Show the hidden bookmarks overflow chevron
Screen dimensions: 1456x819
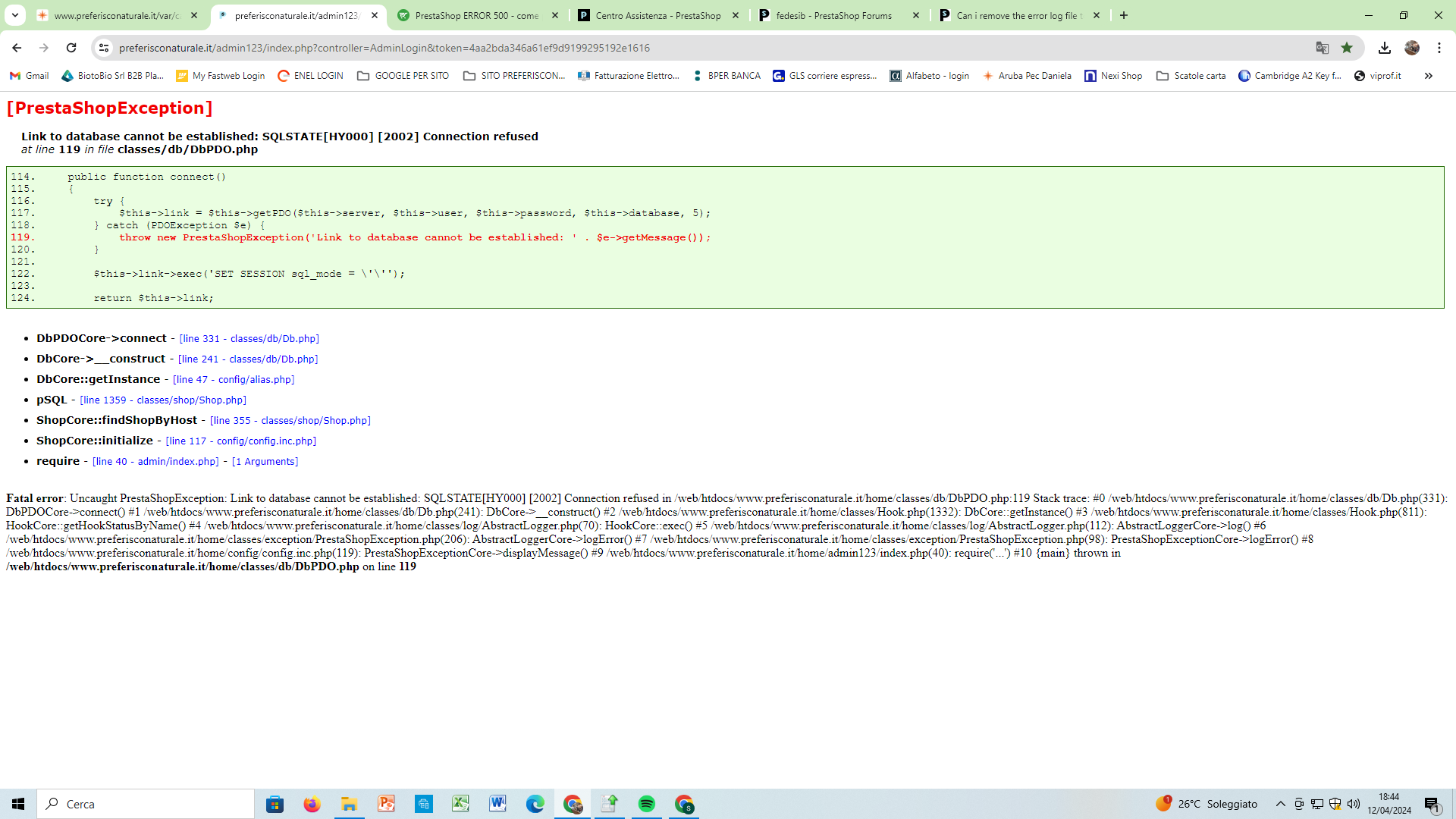pyautogui.click(x=1429, y=76)
